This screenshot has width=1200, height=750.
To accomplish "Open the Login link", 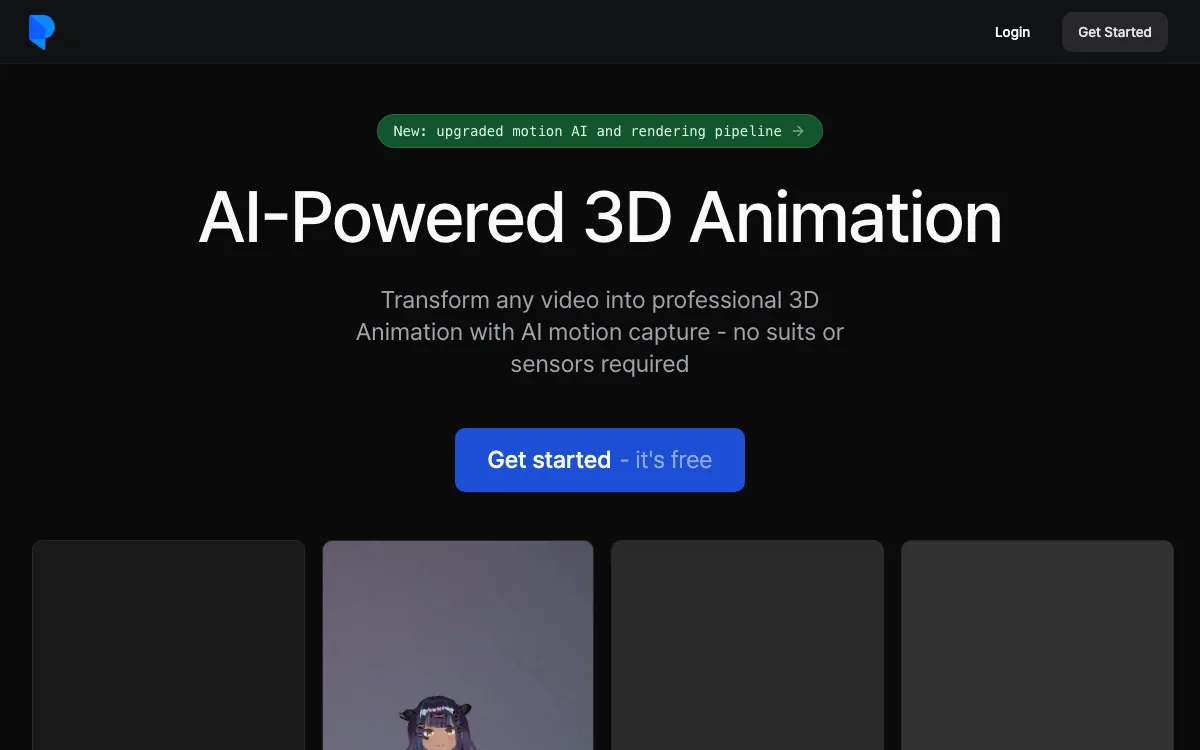I will [x=1012, y=32].
